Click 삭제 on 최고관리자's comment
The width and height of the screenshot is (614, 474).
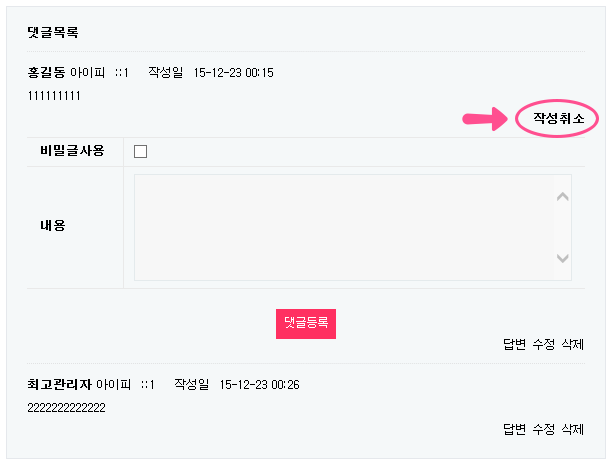point(572,429)
